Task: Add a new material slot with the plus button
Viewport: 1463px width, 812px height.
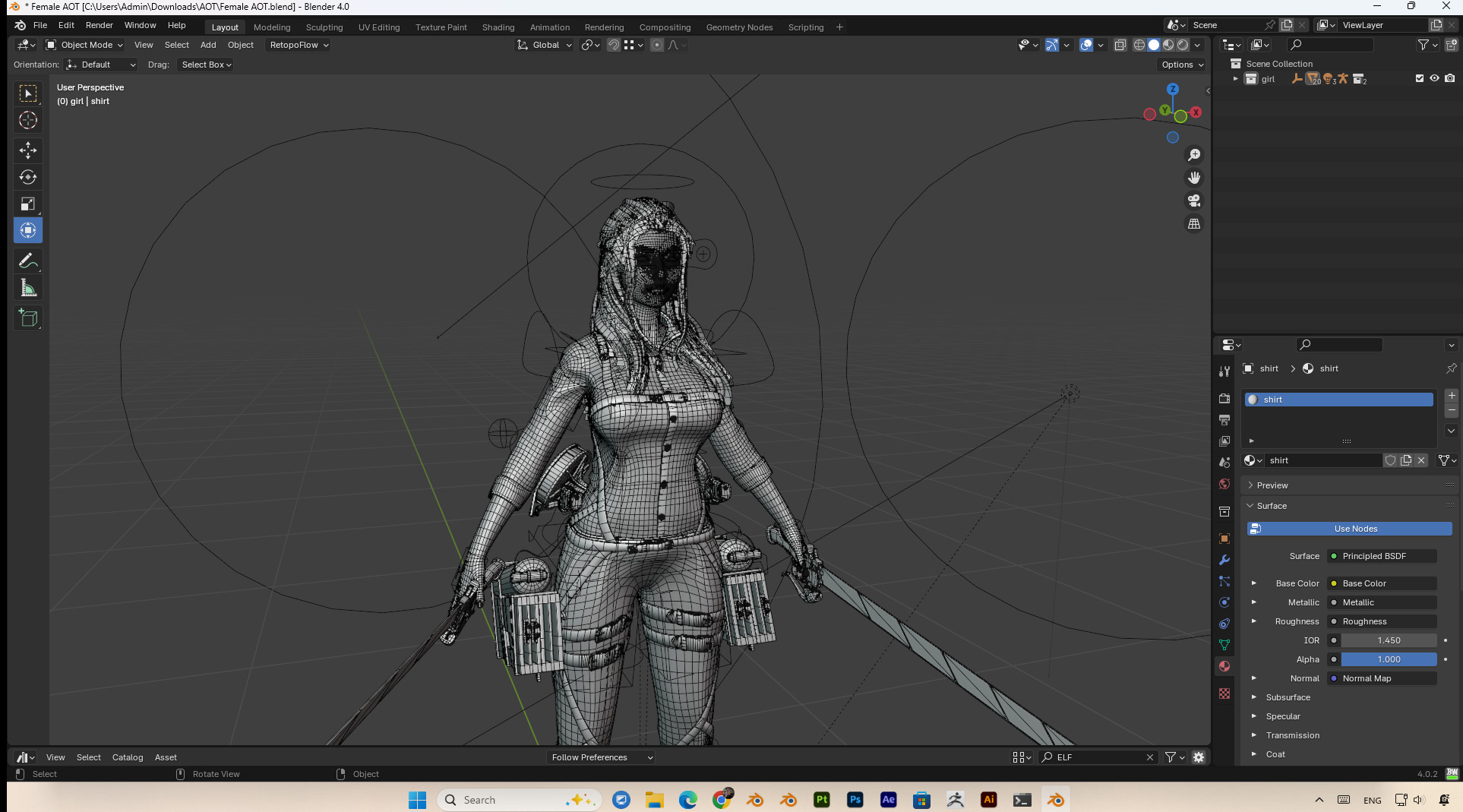Action: [1451, 396]
